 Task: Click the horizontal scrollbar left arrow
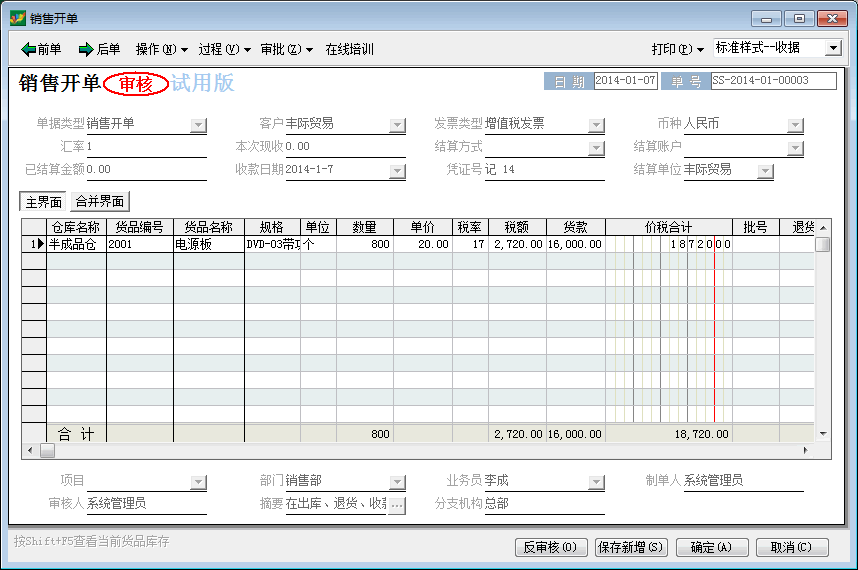pyautogui.click(x=30, y=451)
